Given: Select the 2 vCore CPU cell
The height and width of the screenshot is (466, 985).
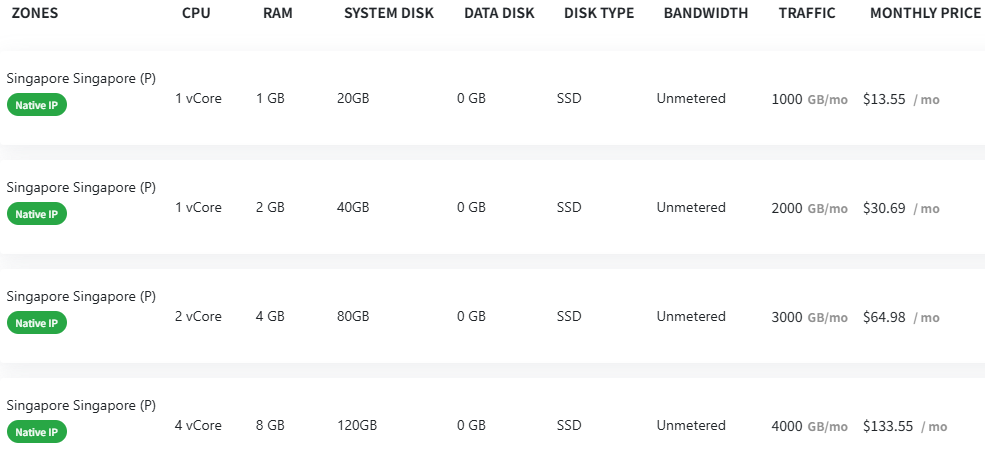Looking at the screenshot, I should coord(198,317).
